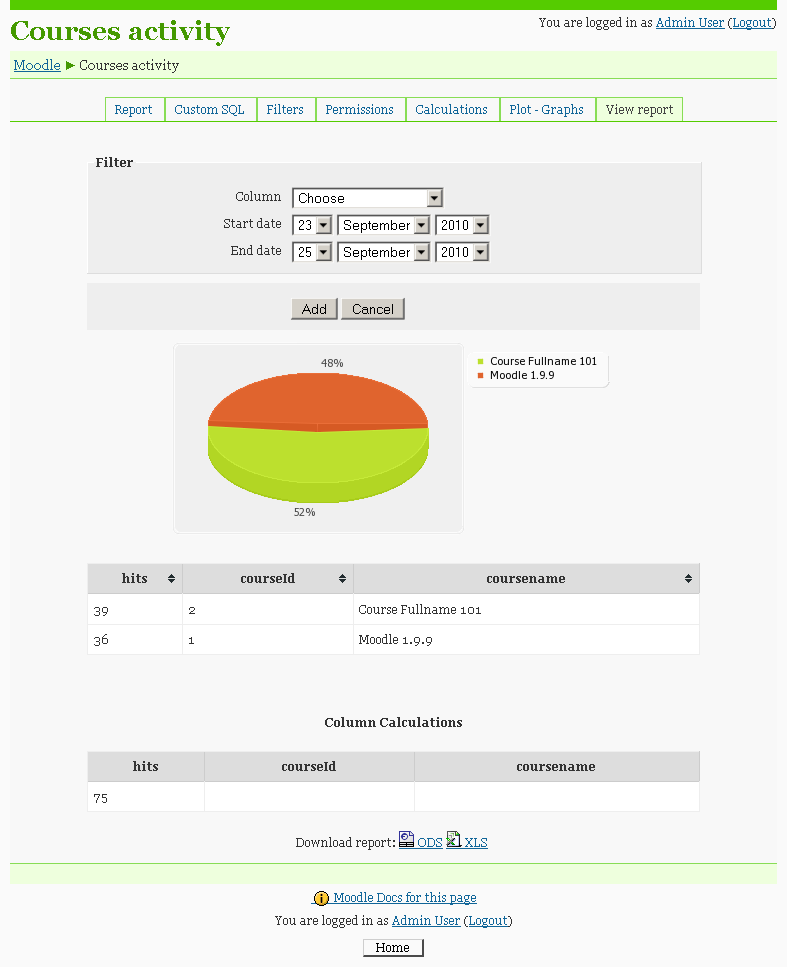
Task: Expand the Start date year dropdown
Action: tap(462, 226)
